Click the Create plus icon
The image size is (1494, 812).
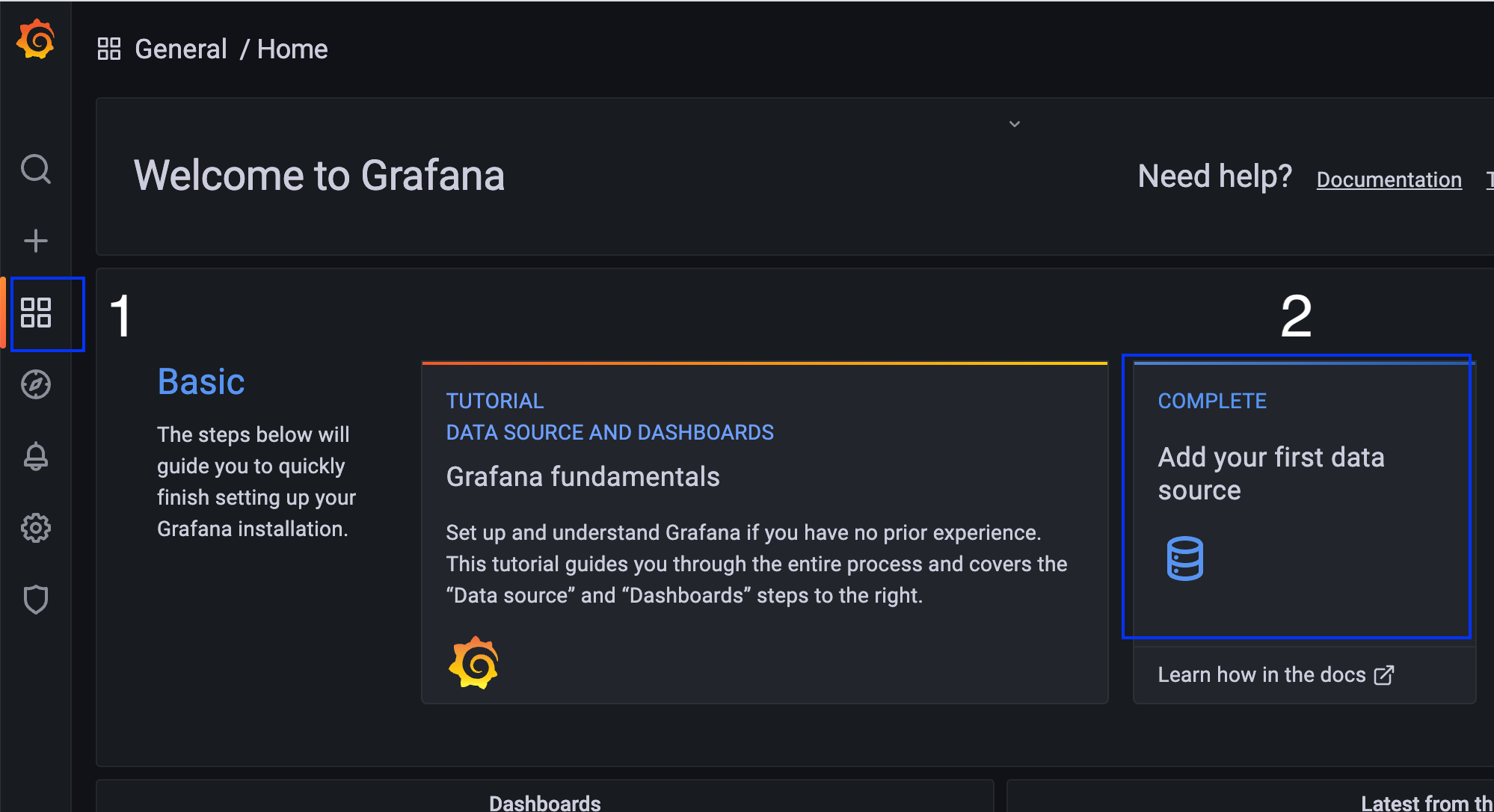(x=36, y=241)
